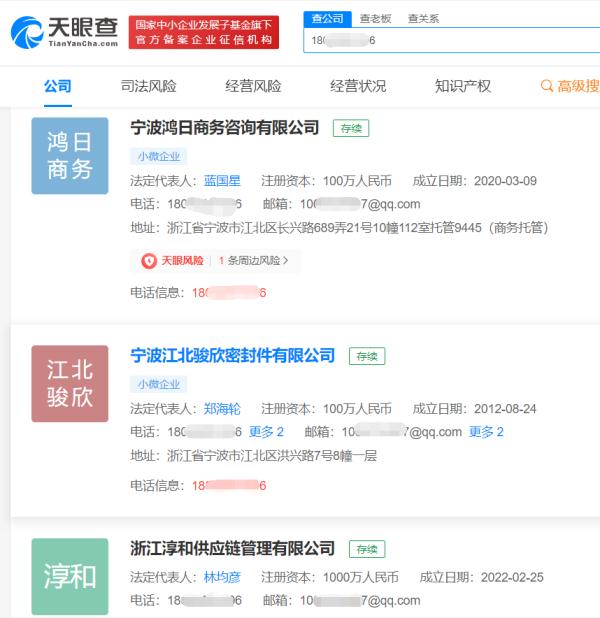Select the 查关系 search tab

pyautogui.click(x=423, y=19)
